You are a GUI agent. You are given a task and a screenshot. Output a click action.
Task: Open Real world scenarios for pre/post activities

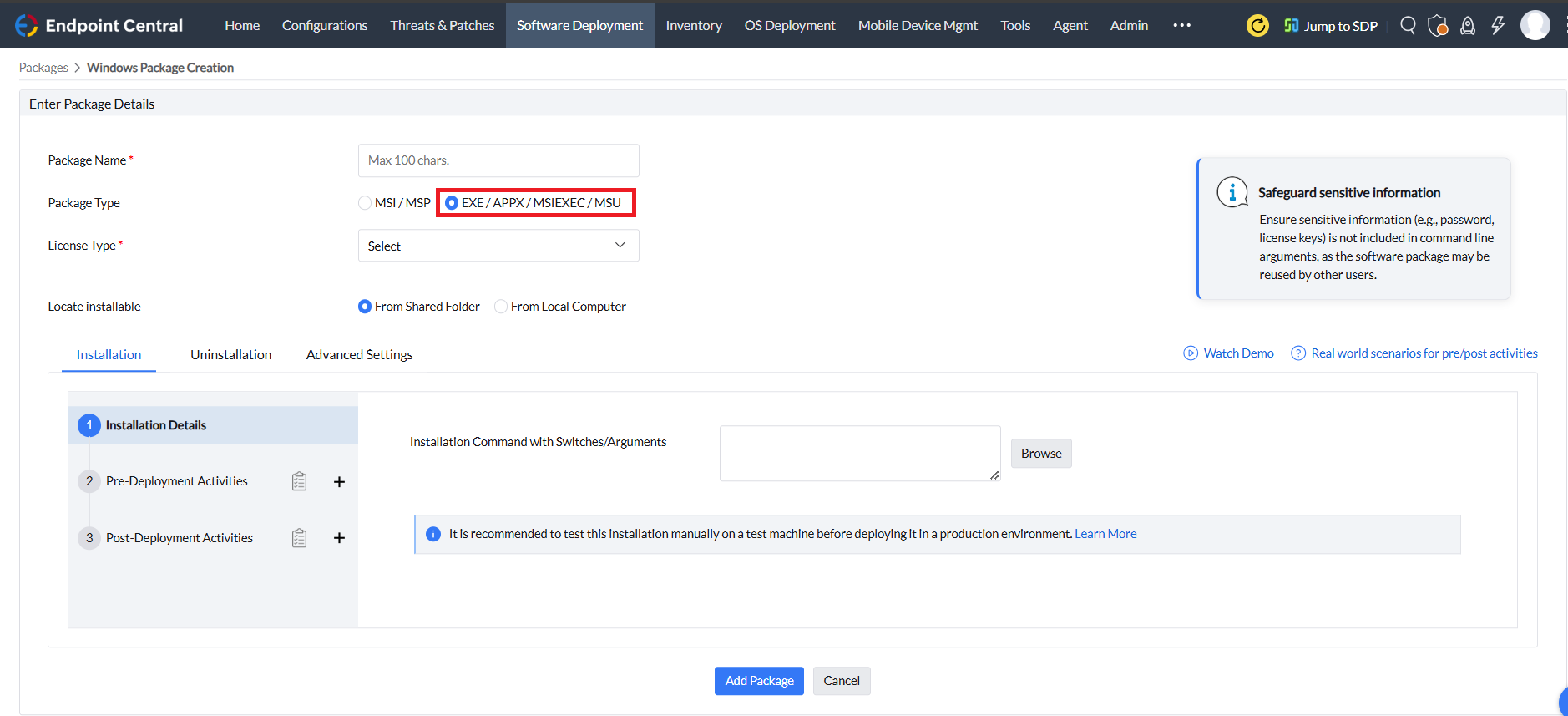(1424, 353)
